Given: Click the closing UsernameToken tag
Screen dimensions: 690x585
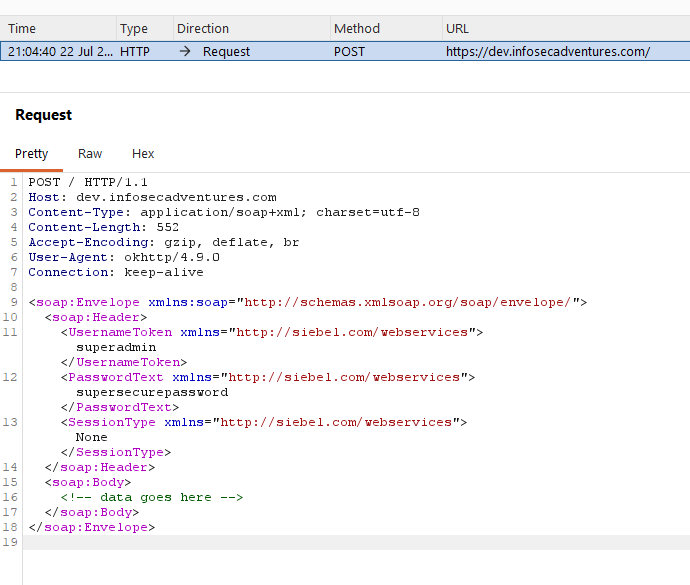Looking at the screenshot, I should click(x=124, y=362).
